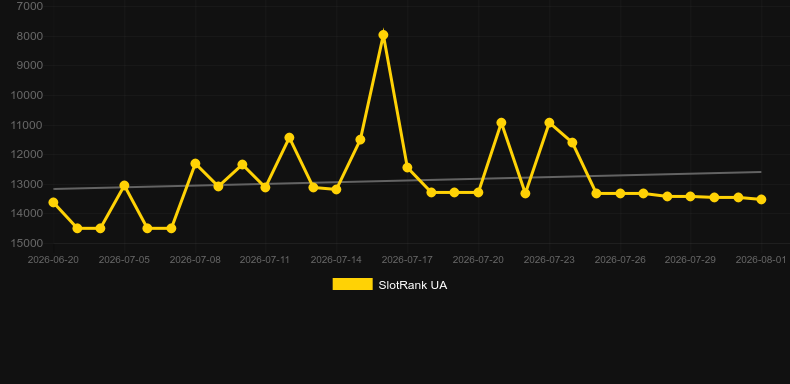This screenshot has width=790, height=384.
Task: Click the 9000 y-axis label
Action: pyautogui.click(x=30, y=66)
